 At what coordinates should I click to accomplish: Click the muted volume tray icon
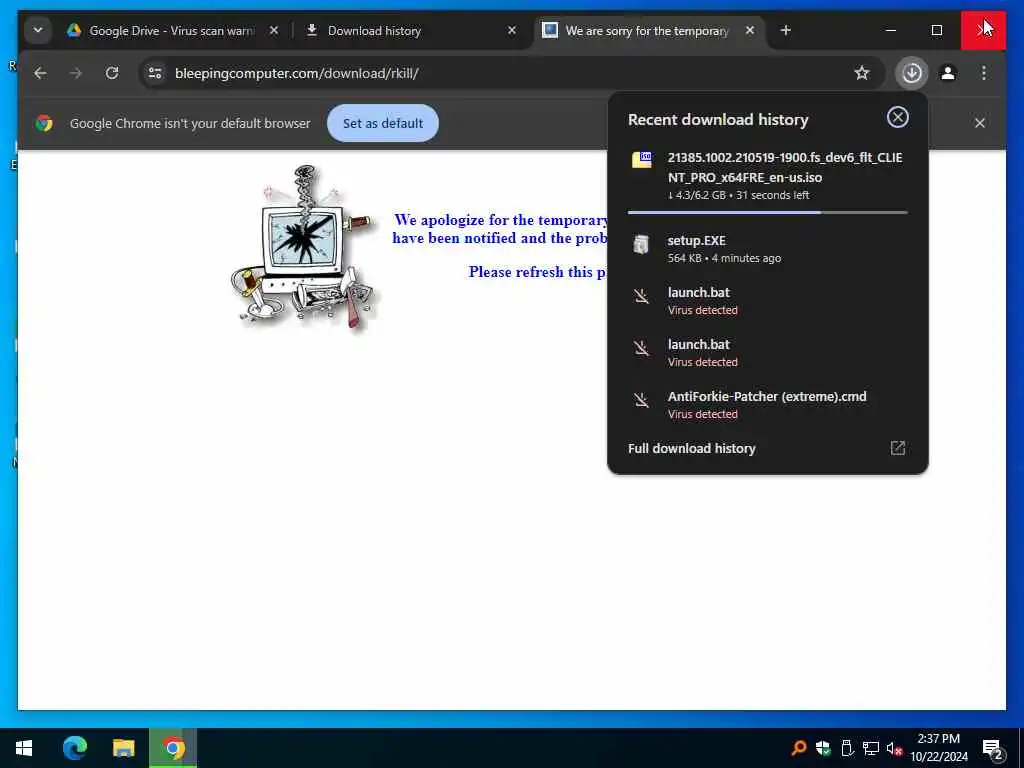895,748
